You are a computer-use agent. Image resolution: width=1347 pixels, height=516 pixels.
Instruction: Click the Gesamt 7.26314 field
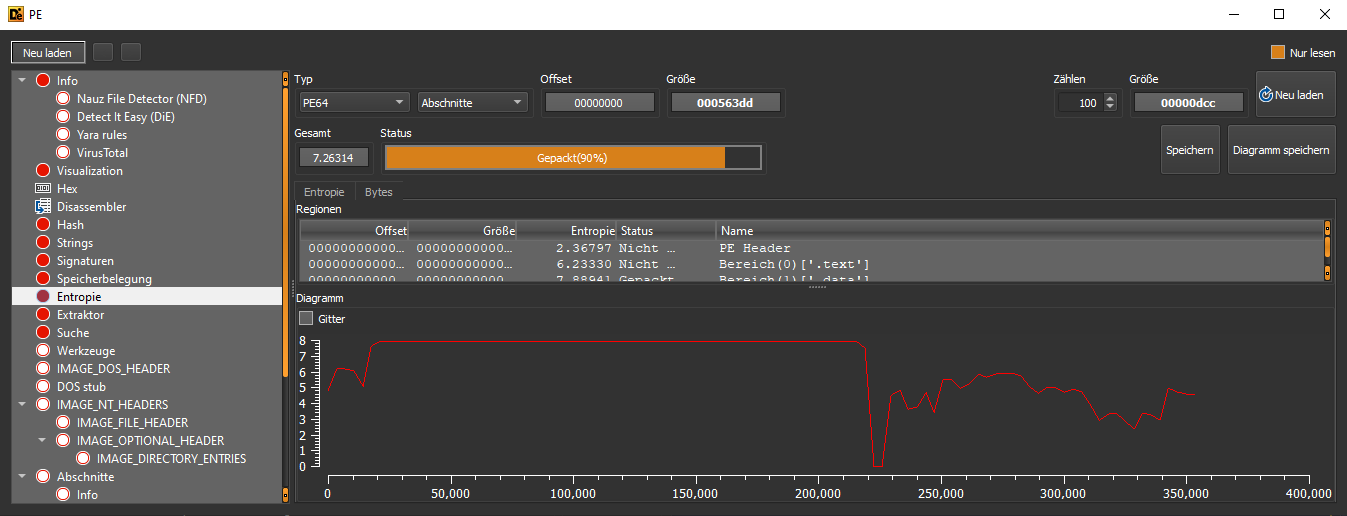pos(334,158)
